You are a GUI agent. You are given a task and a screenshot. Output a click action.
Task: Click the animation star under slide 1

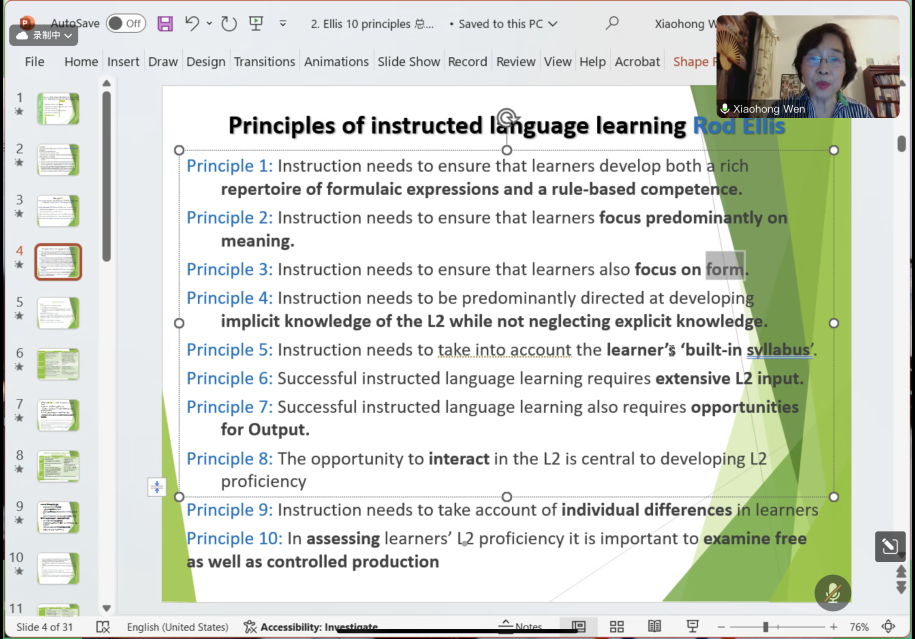[19, 111]
